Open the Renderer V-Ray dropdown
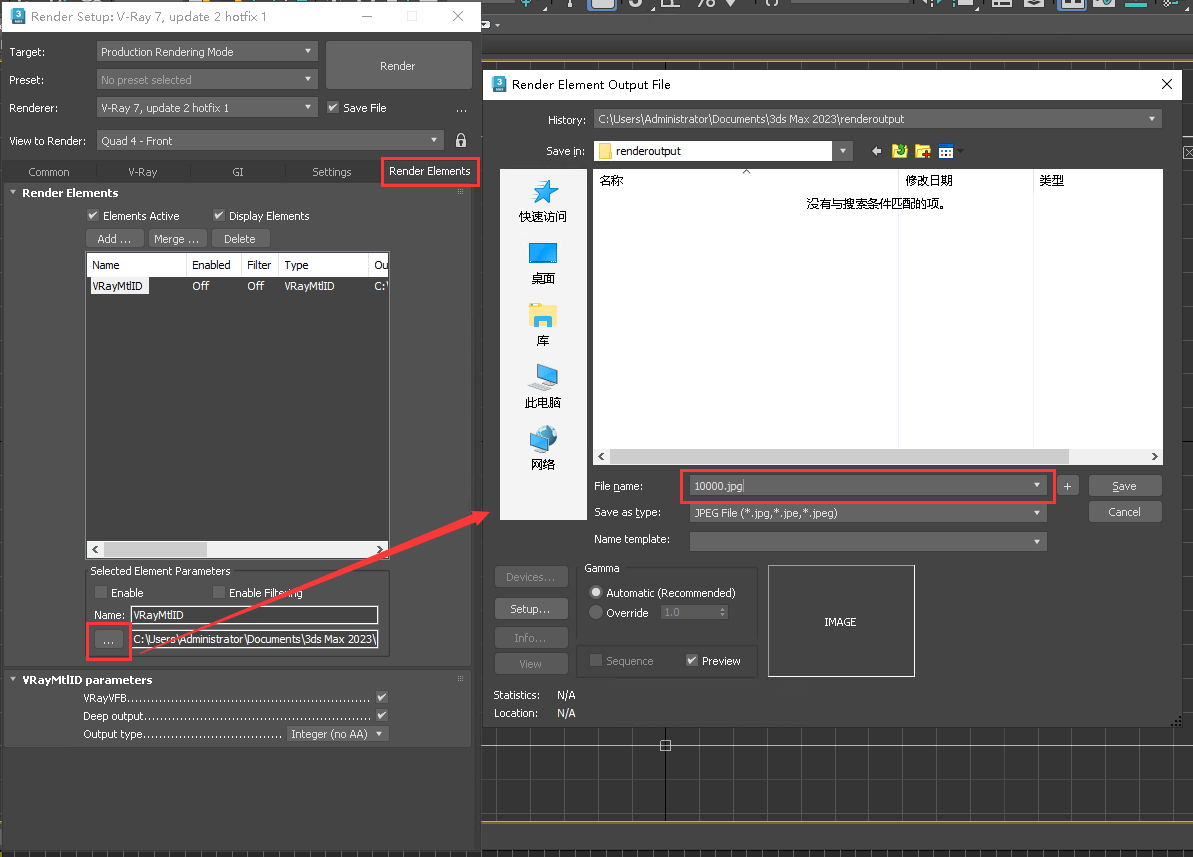The height and width of the screenshot is (857, 1193). point(208,108)
